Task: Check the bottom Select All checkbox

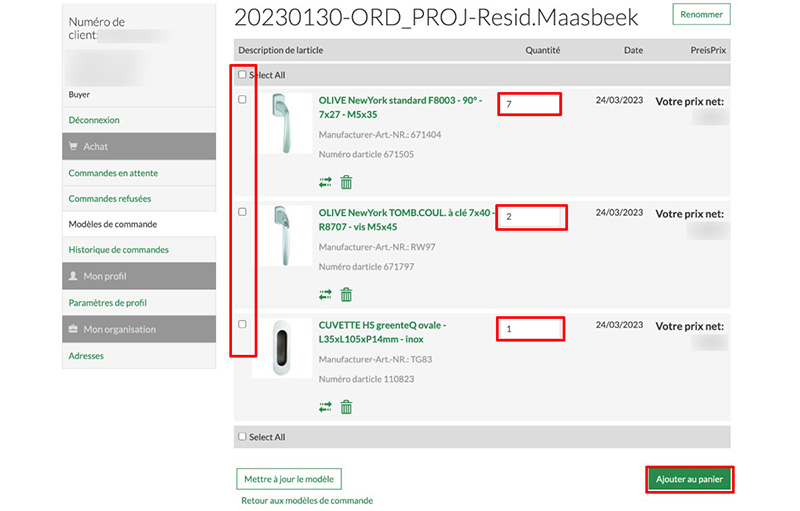Action: (x=242, y=437)
